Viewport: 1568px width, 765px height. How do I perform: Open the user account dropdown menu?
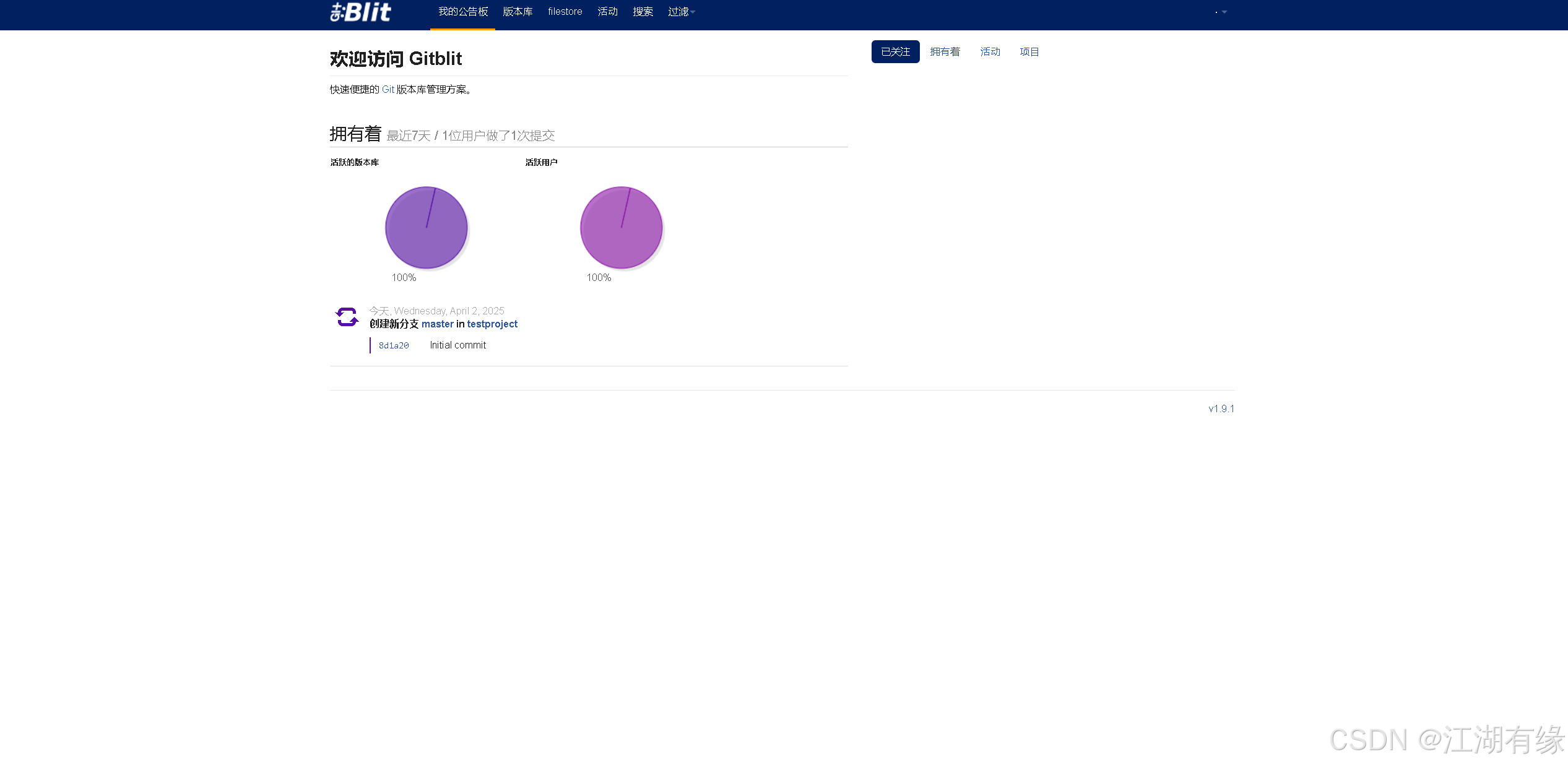coord(1221,12)
